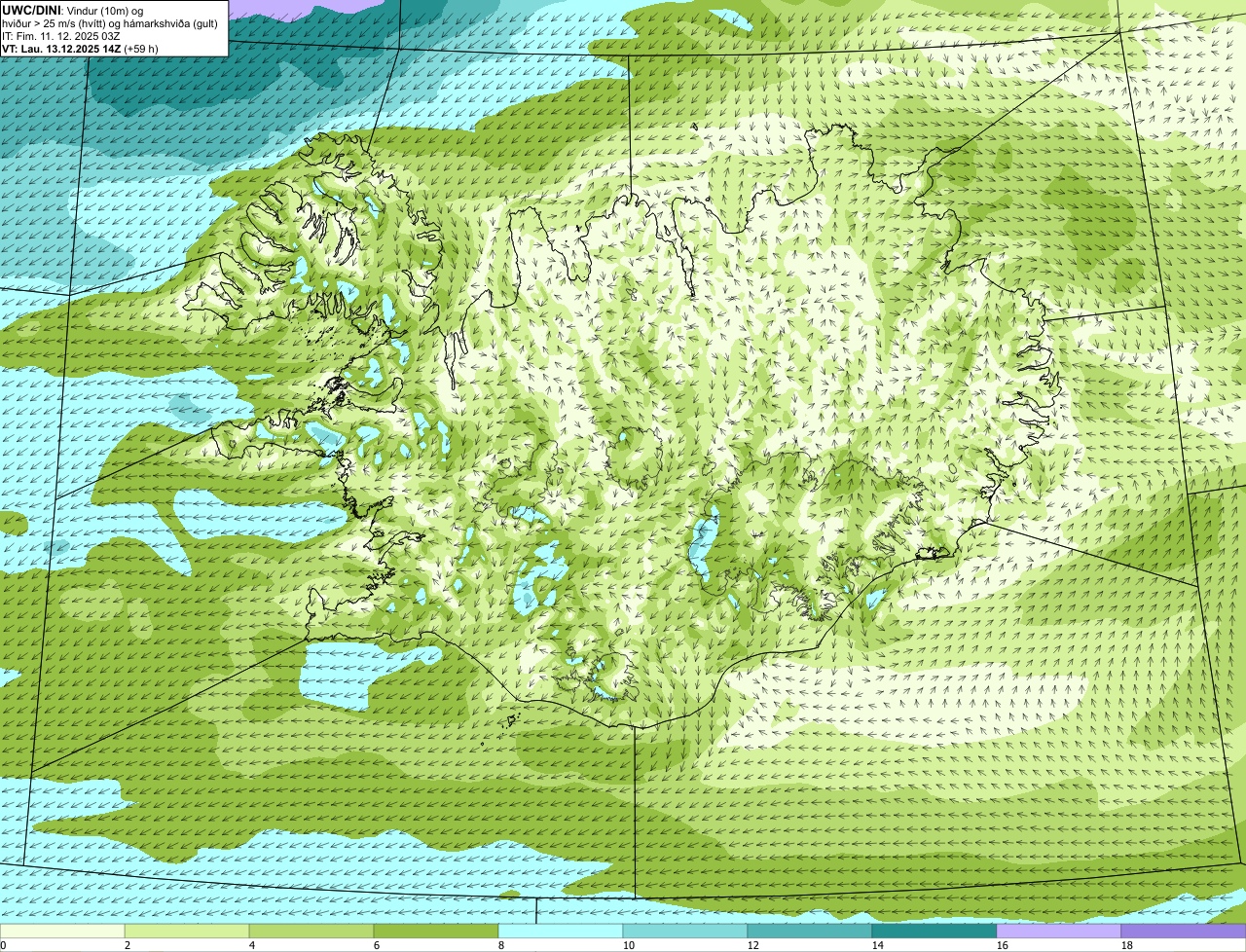Image resolution: width=1246 pixels, height=952 pixels.
Task: Click the light cyan 8–10 legend swatch
Action: 561,931
